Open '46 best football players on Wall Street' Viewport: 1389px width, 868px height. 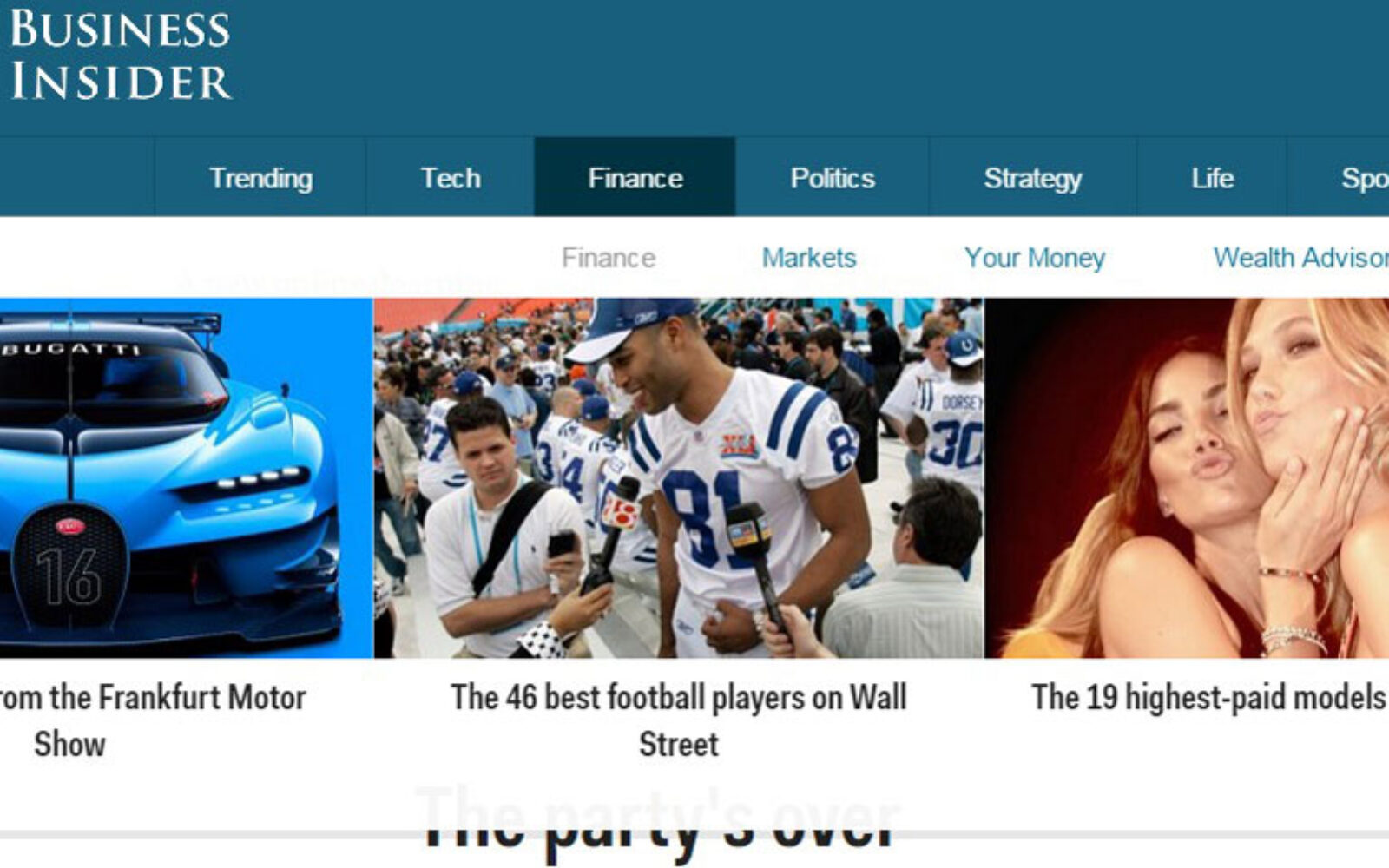coord(679,720)
